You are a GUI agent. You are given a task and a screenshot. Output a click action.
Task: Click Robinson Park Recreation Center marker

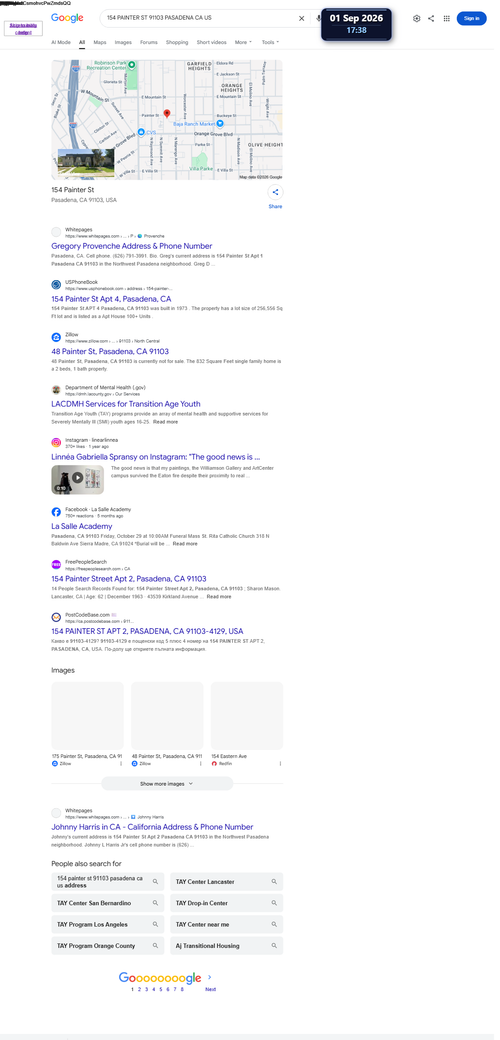[x=131, y=65]
